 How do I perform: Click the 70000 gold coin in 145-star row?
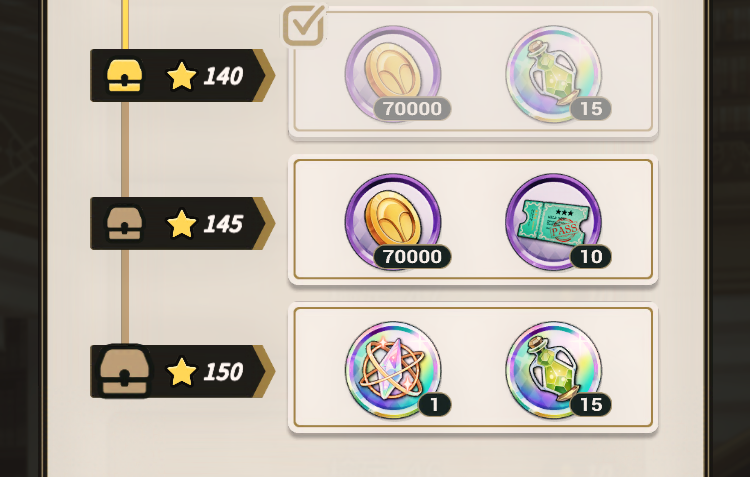tap(393, 222)
